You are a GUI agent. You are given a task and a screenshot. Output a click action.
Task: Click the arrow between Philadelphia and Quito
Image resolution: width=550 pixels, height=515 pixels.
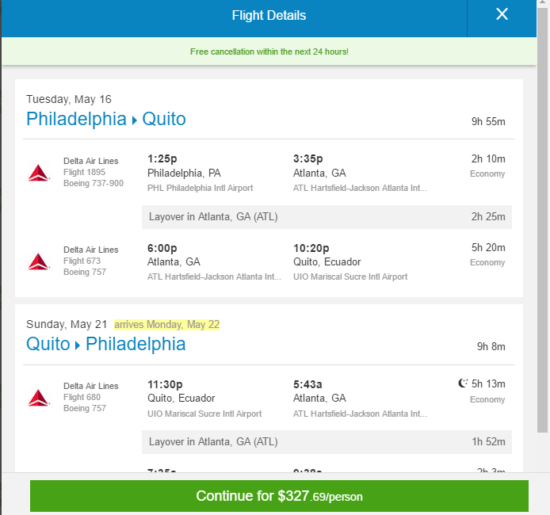[134, 121]
